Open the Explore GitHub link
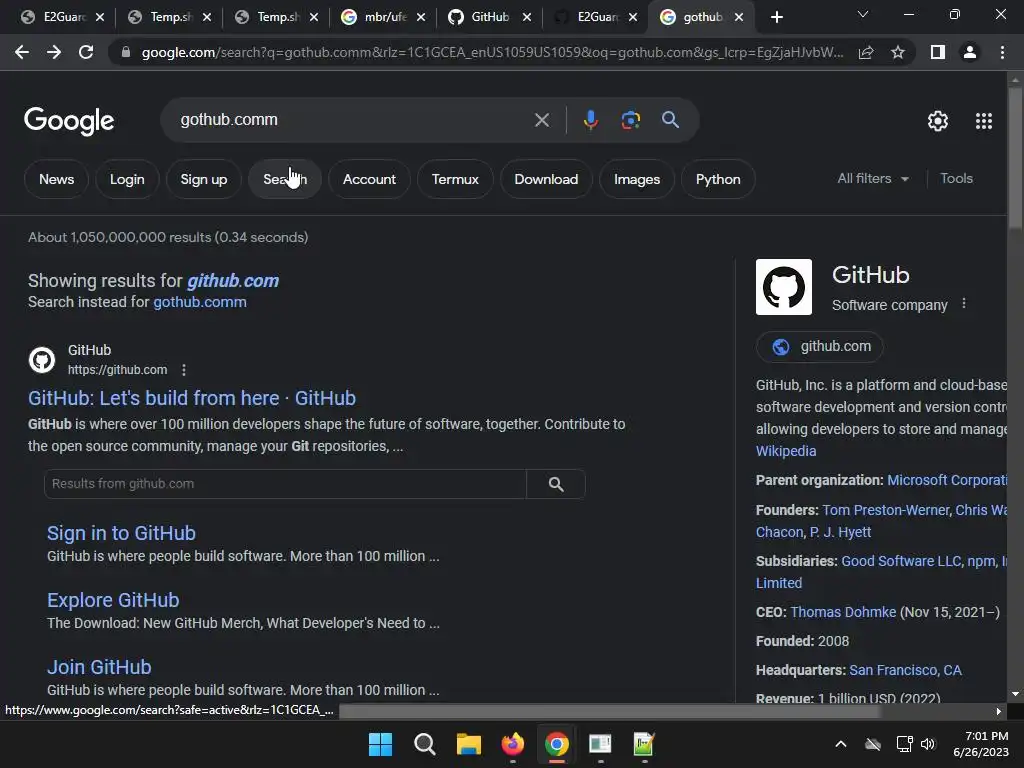Viewport: 1024px width, 768px height. click(x=113, y=600)
